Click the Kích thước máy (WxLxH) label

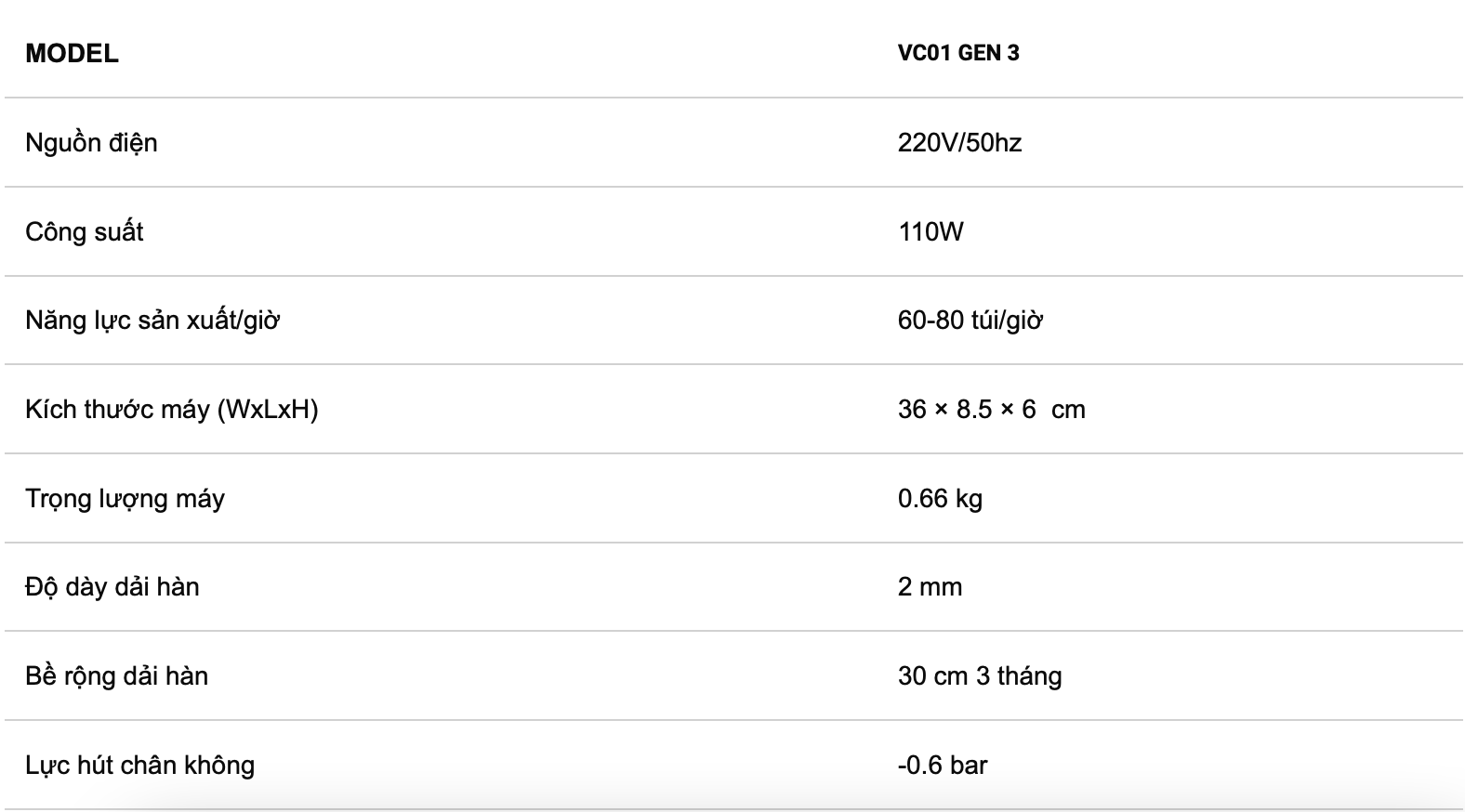point(172,409)
